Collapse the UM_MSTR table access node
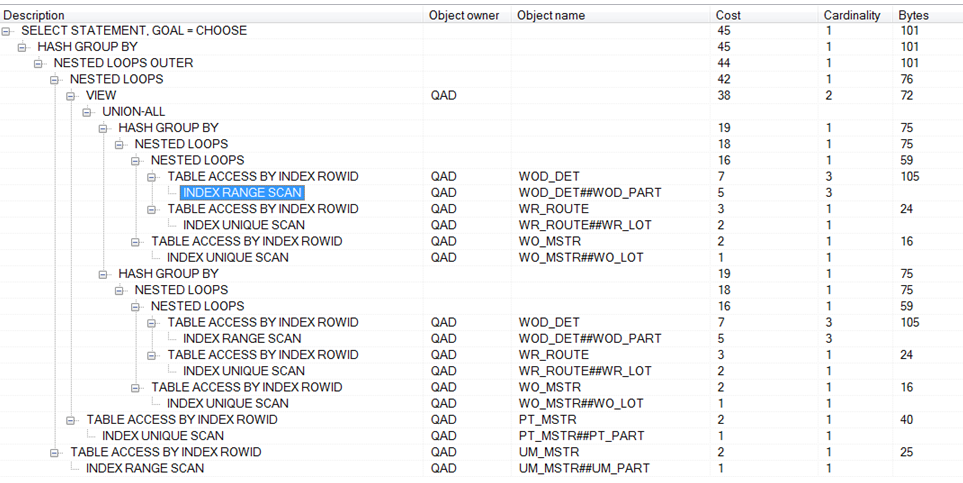 56,452
